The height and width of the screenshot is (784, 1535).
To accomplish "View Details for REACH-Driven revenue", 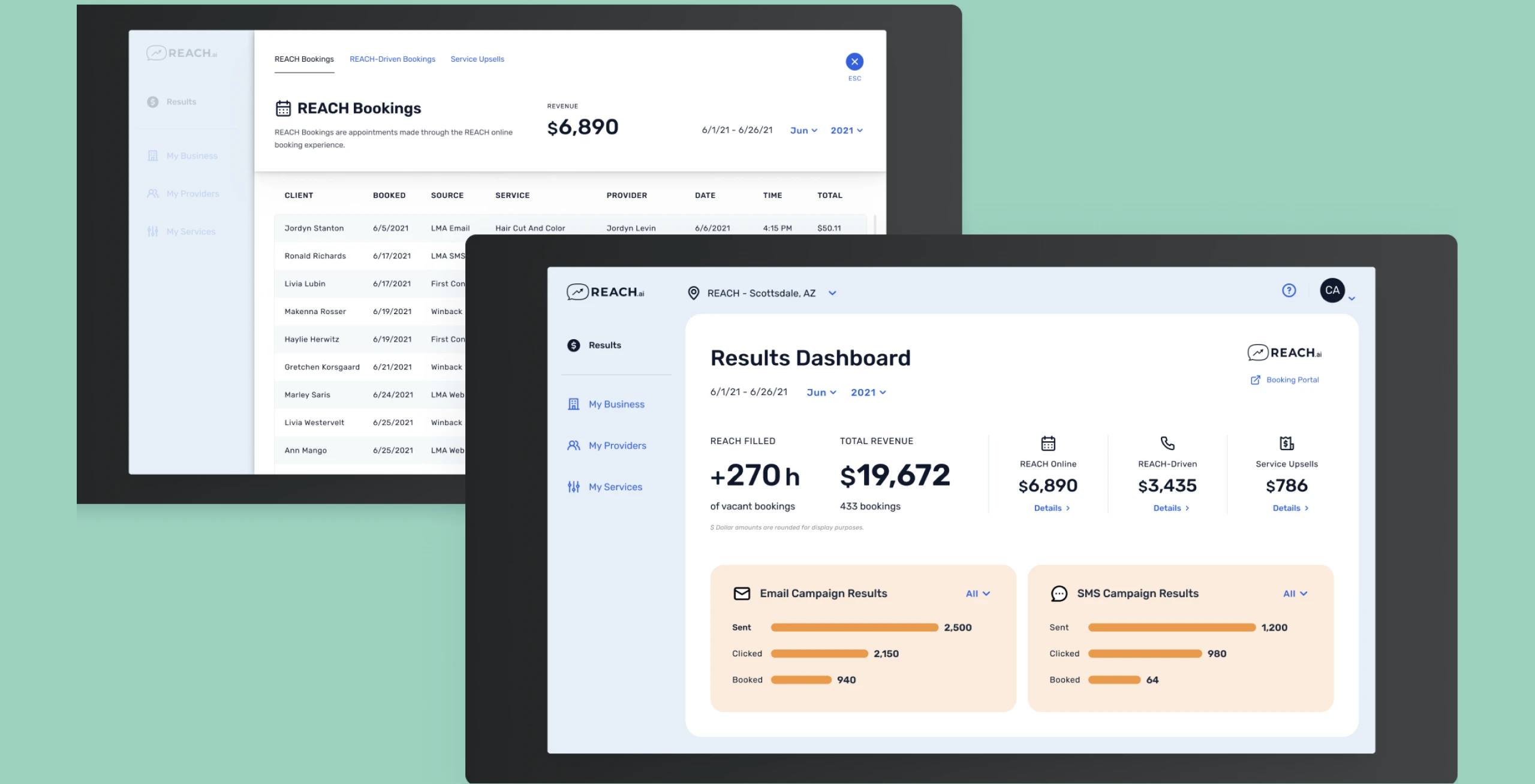I will tap(1171, 508).
